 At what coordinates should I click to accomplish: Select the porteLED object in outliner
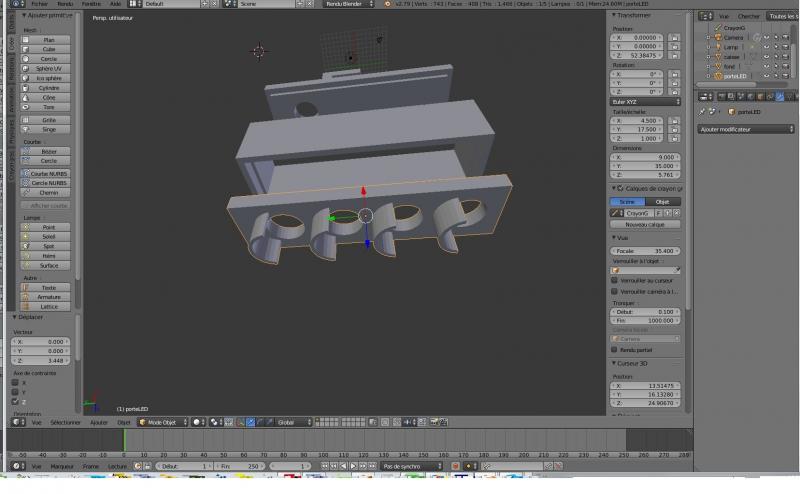737,75
